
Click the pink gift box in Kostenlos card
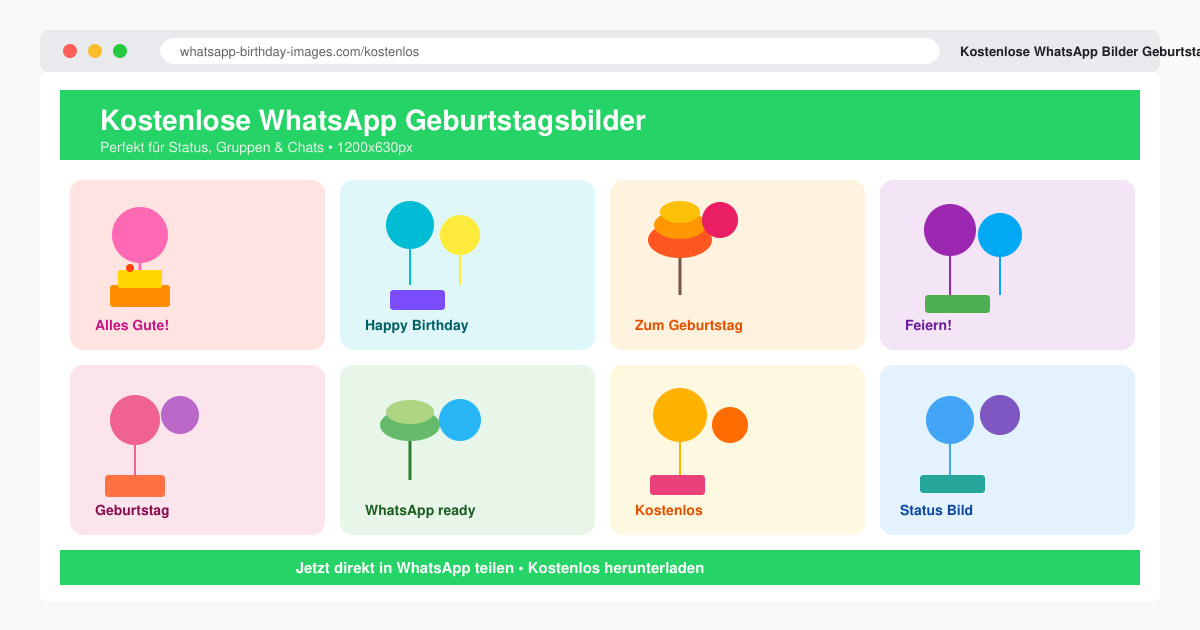677,485
